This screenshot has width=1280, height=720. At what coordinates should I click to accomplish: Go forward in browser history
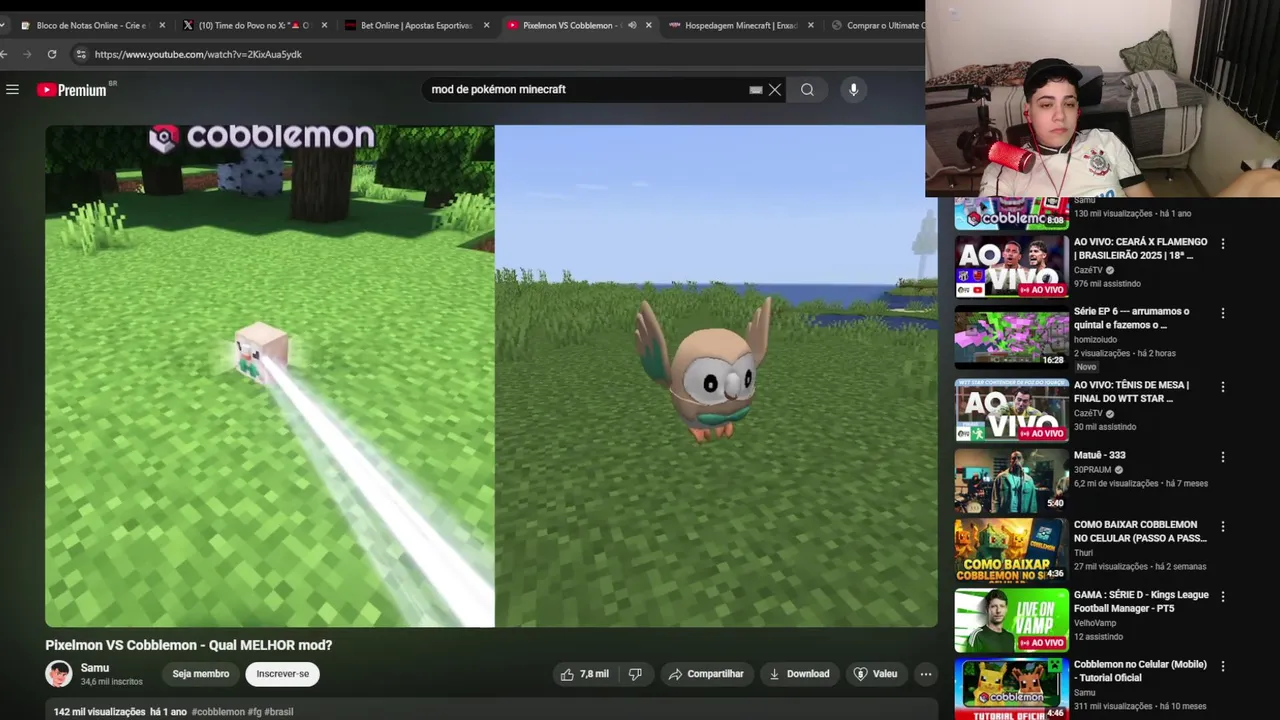(x=27, y=54)
